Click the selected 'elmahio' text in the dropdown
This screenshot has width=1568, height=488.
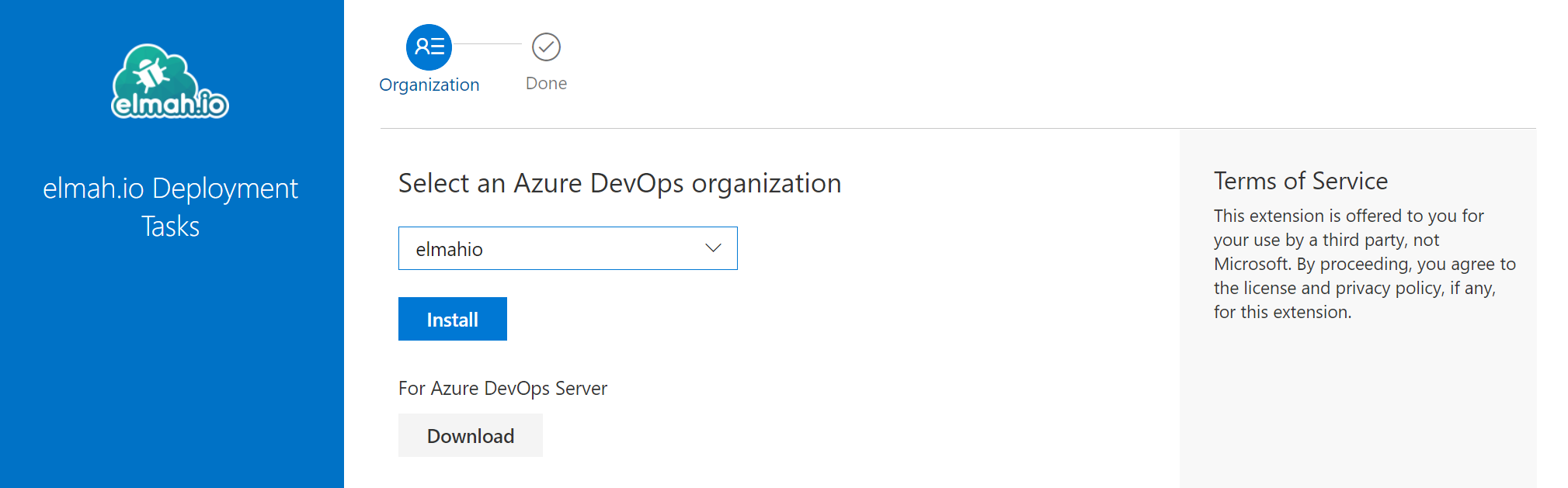(x=449, y=249)
